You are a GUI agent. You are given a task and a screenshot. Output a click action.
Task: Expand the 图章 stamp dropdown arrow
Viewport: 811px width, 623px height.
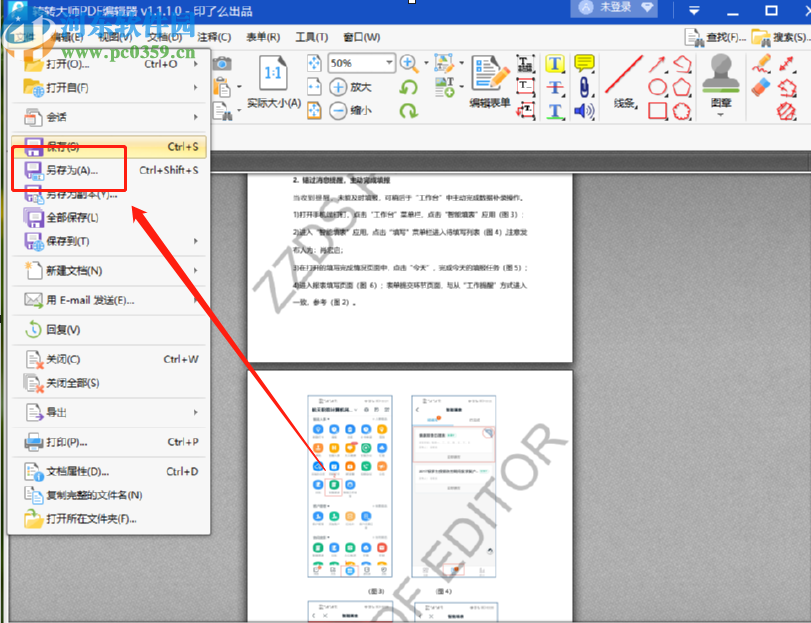720,114
